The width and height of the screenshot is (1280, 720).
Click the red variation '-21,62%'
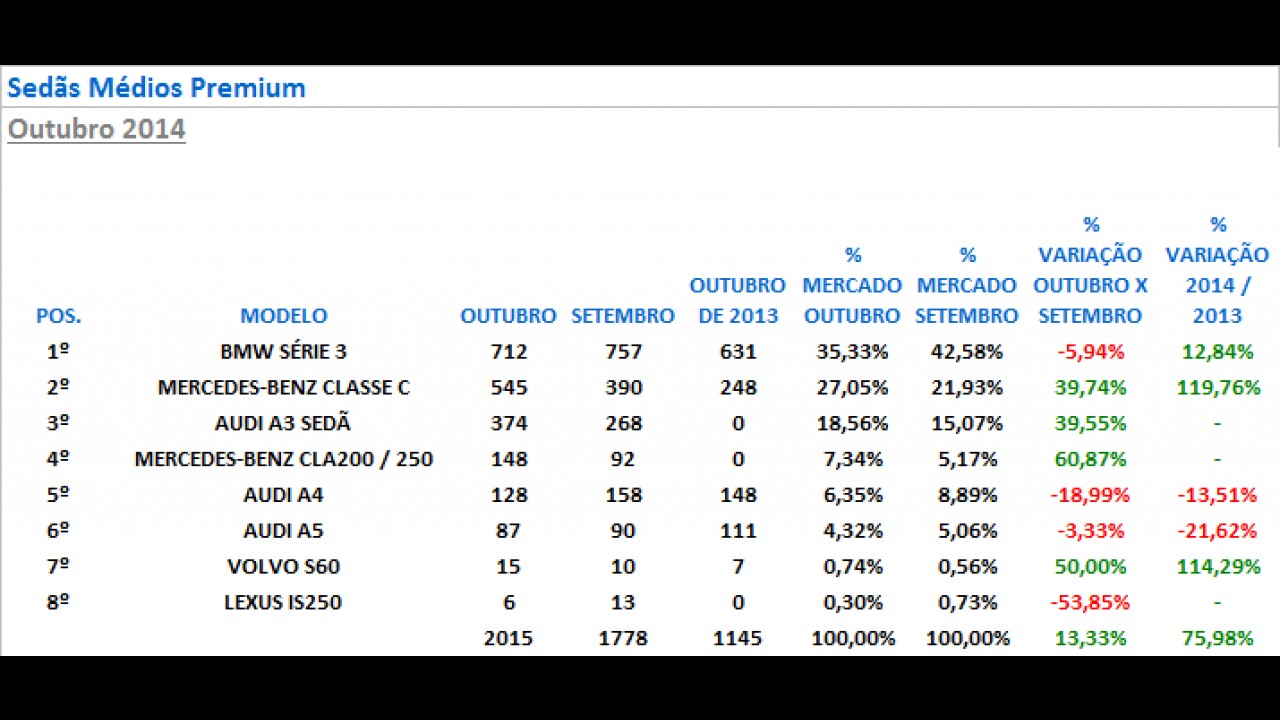pos(1217,531)
